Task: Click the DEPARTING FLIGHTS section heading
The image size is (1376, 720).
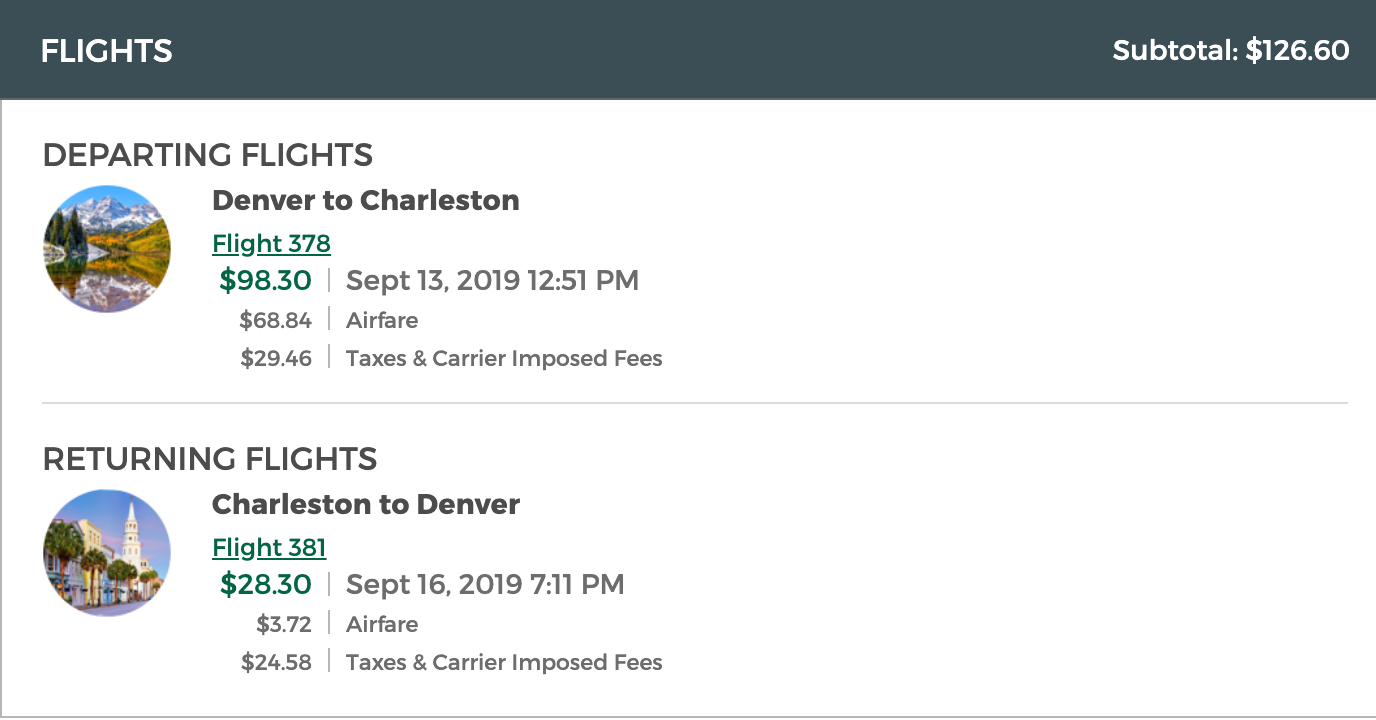Action: 208,155
